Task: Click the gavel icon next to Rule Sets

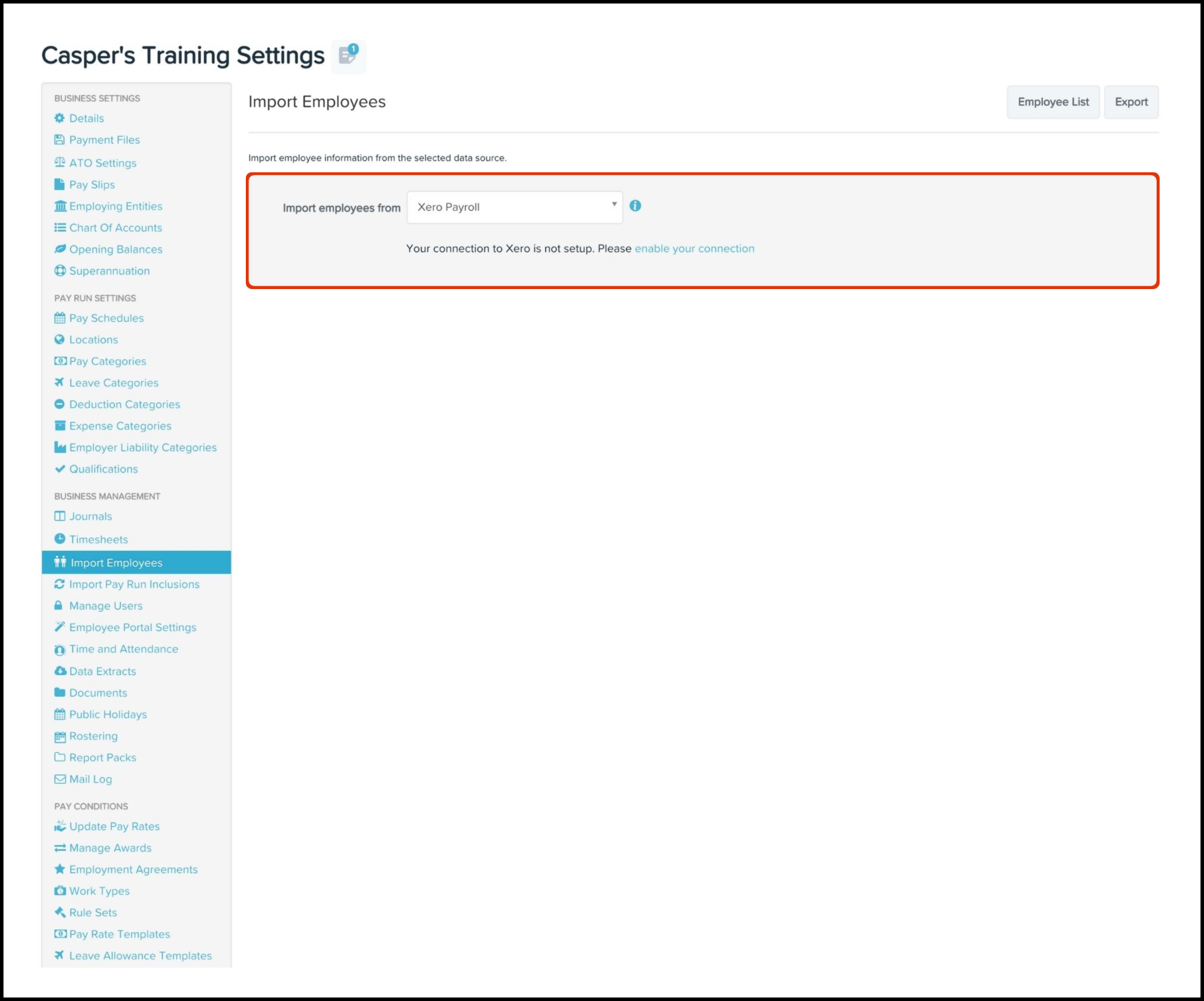Action: [x=60, y=912]
